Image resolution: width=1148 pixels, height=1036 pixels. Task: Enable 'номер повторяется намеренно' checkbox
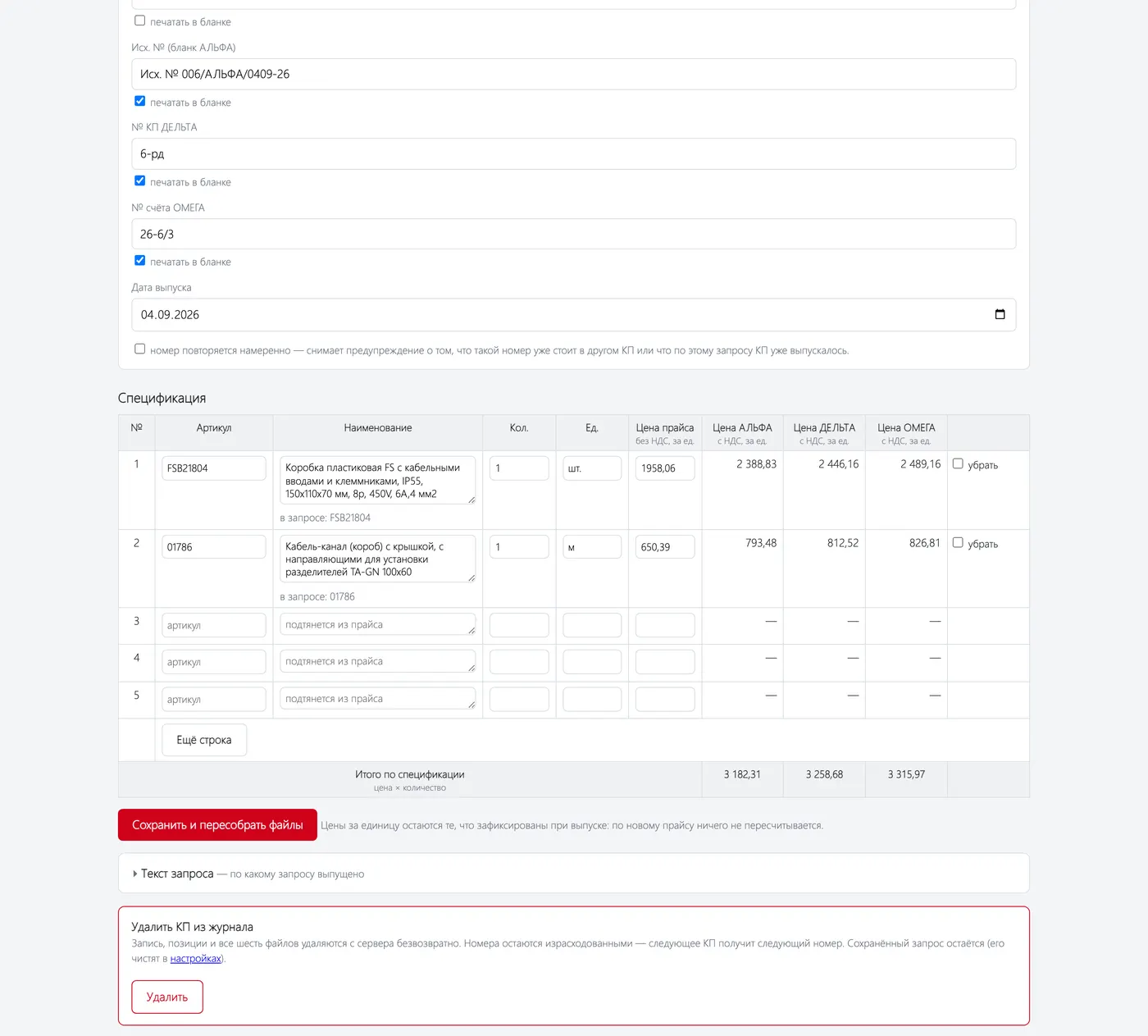coord(140,349)
